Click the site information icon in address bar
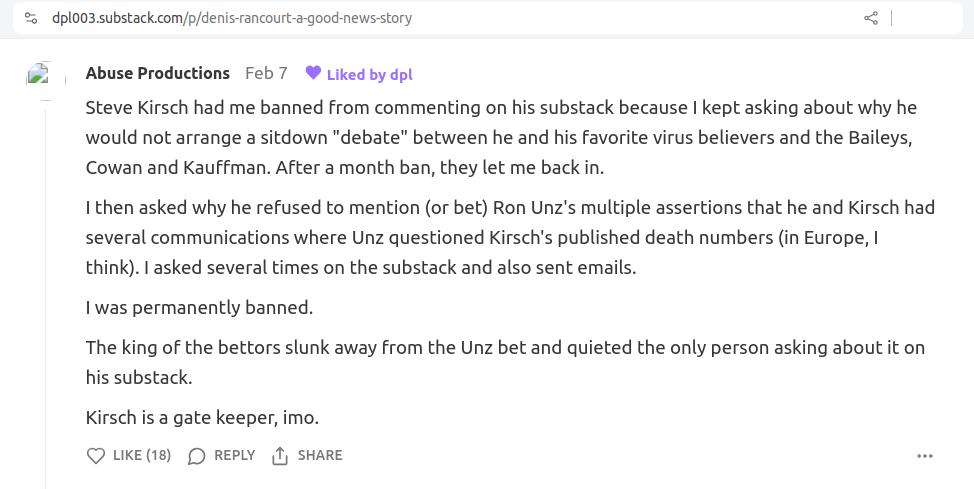 [31, 18]
